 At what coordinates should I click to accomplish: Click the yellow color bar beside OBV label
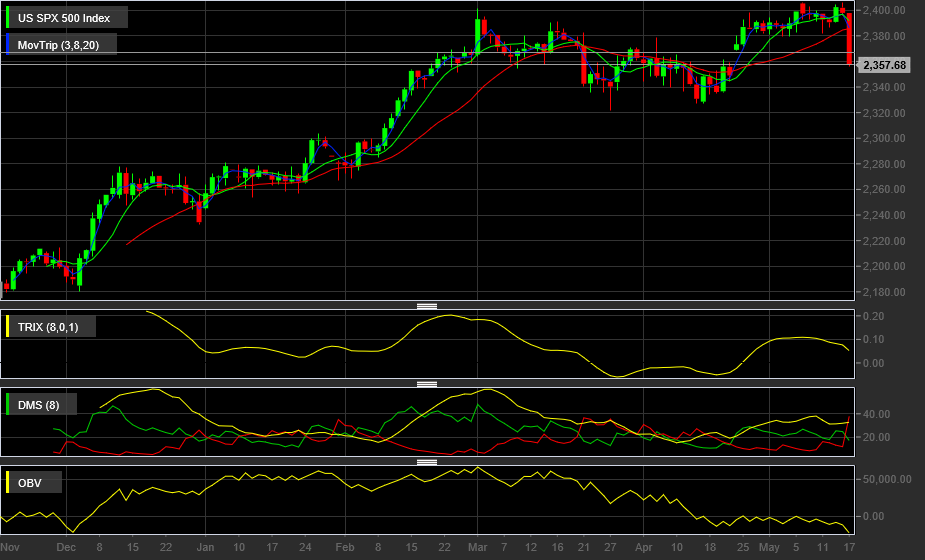(7, 483)
